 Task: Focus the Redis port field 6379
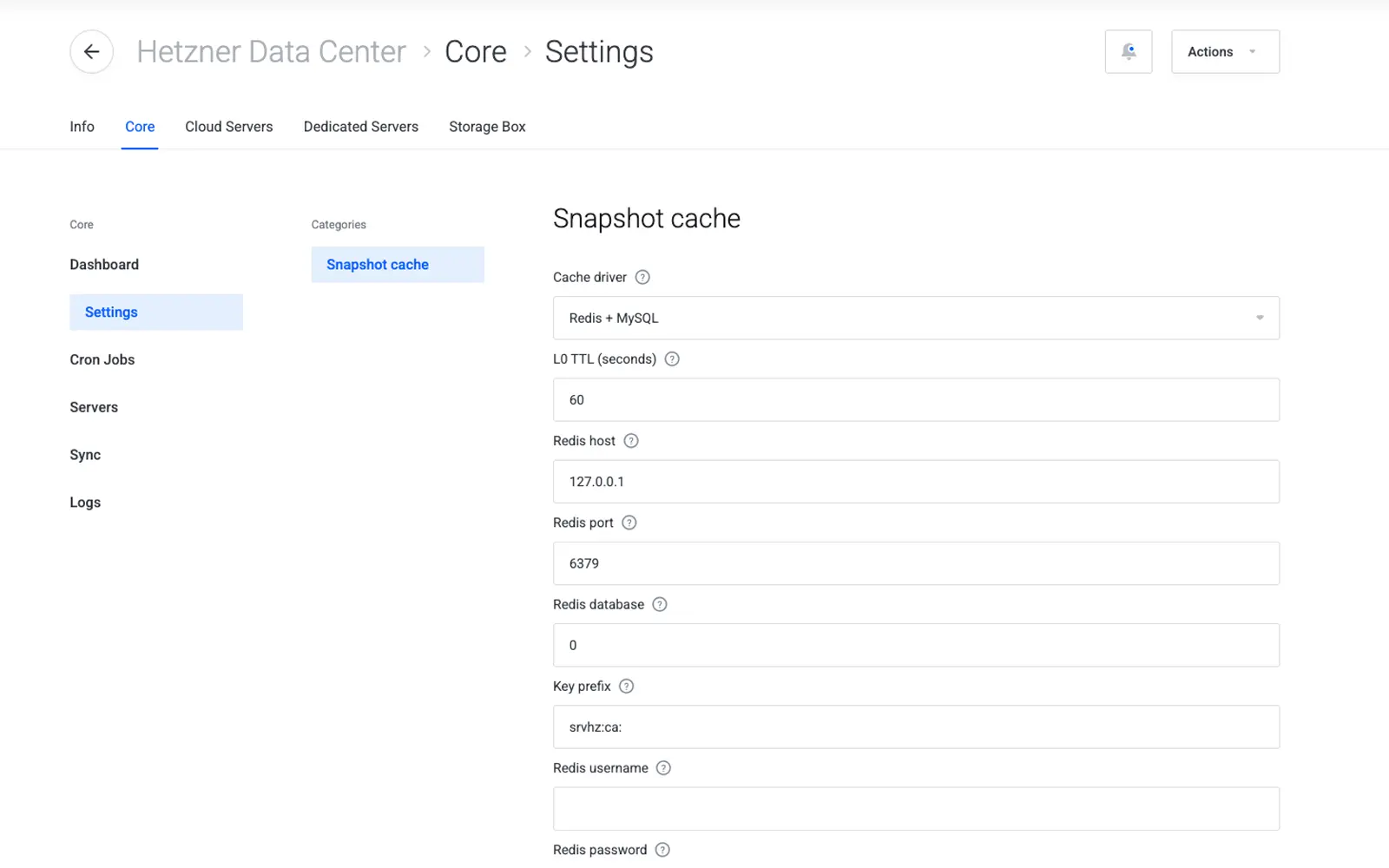916,563
